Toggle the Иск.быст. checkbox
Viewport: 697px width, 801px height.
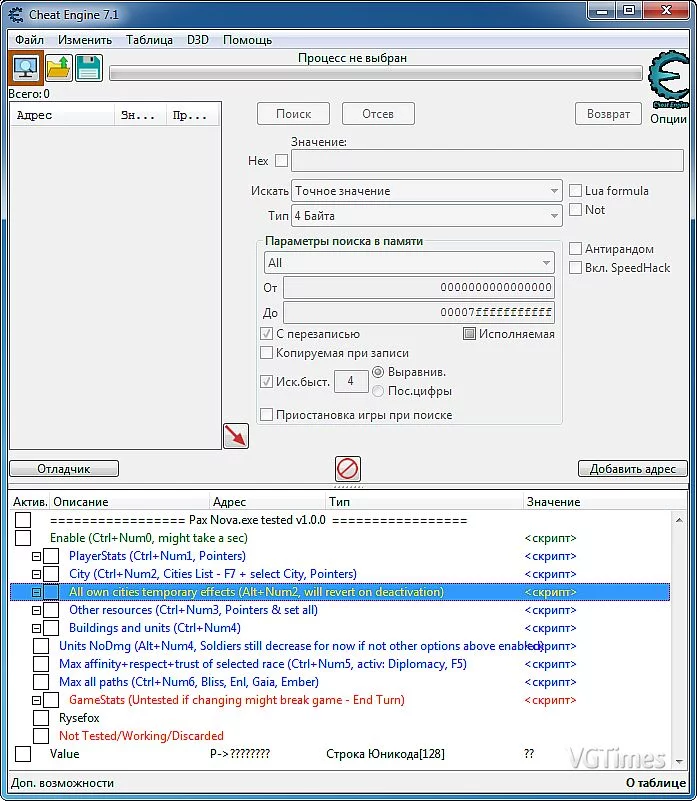266,381
